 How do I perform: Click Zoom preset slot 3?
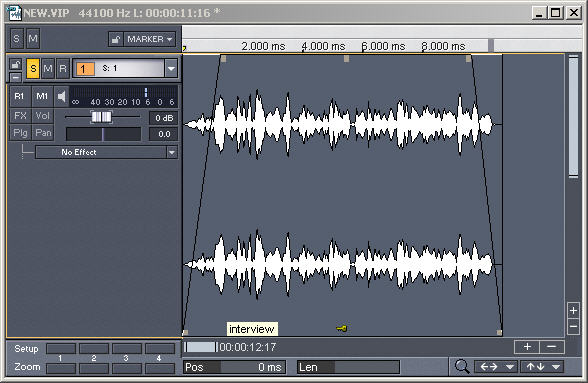tap(127, 368)
